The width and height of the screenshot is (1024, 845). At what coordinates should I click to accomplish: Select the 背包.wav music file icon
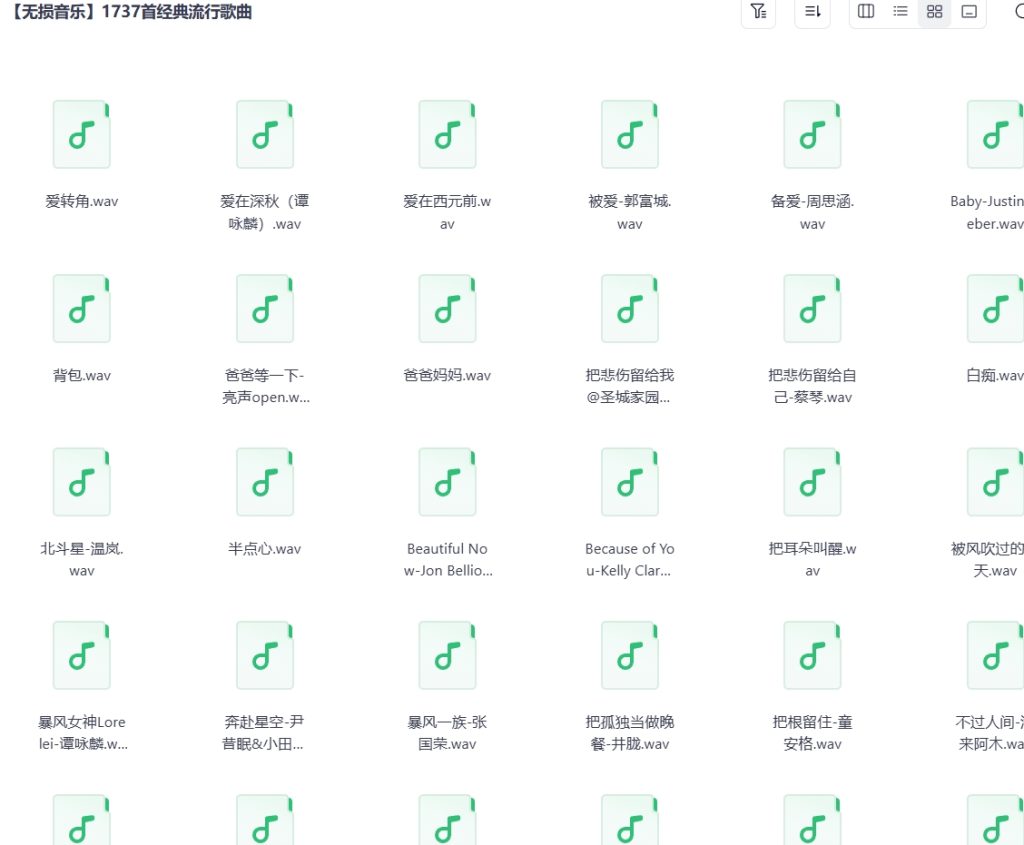pos(82,309)
